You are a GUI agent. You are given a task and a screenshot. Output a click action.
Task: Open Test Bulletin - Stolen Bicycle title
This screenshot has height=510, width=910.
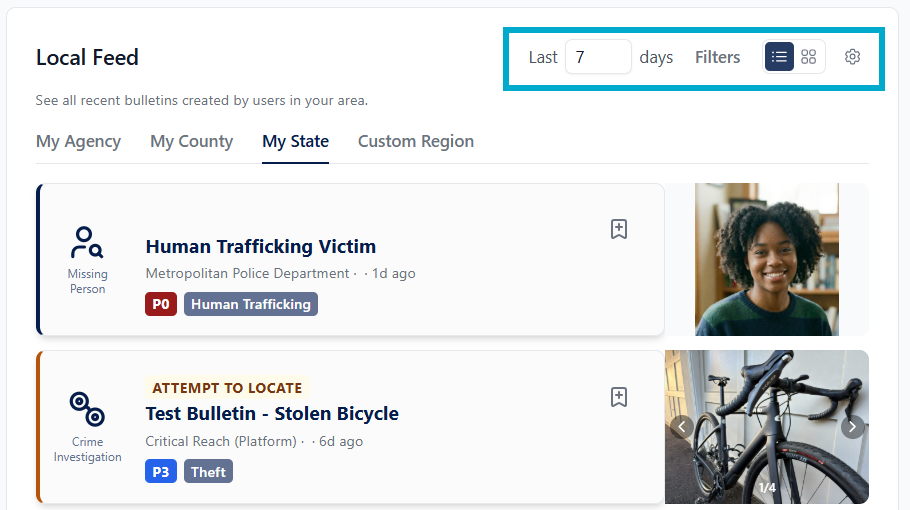[x=272, y=414]
